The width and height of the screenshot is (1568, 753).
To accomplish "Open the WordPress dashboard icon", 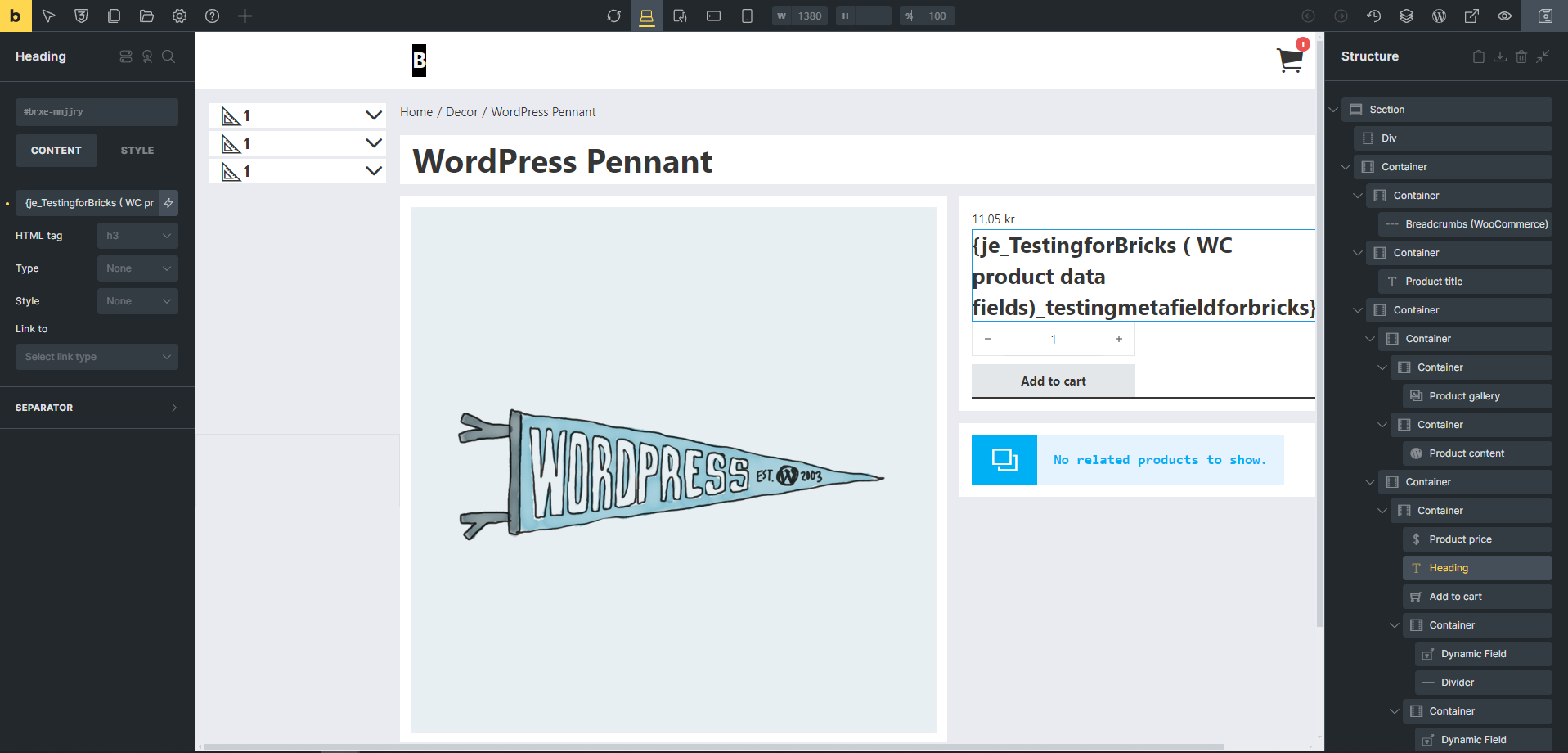I will 1439,16.
